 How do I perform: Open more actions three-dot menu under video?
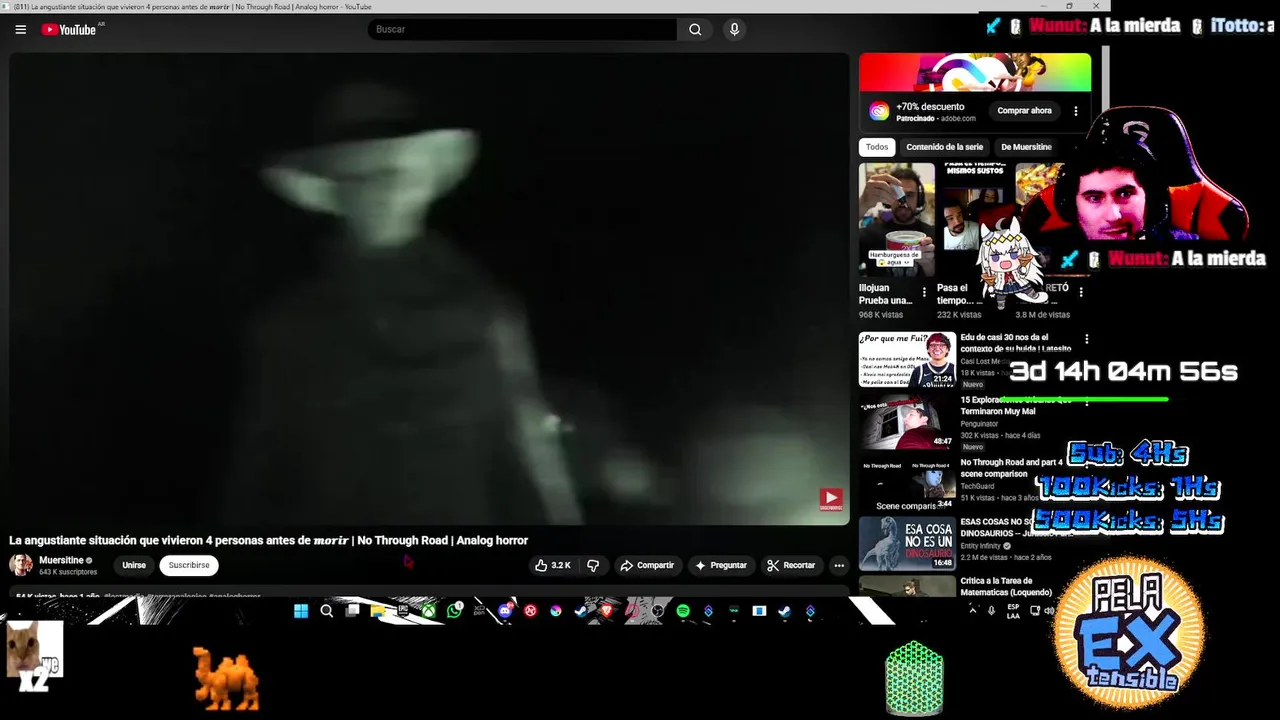point(839,565)
